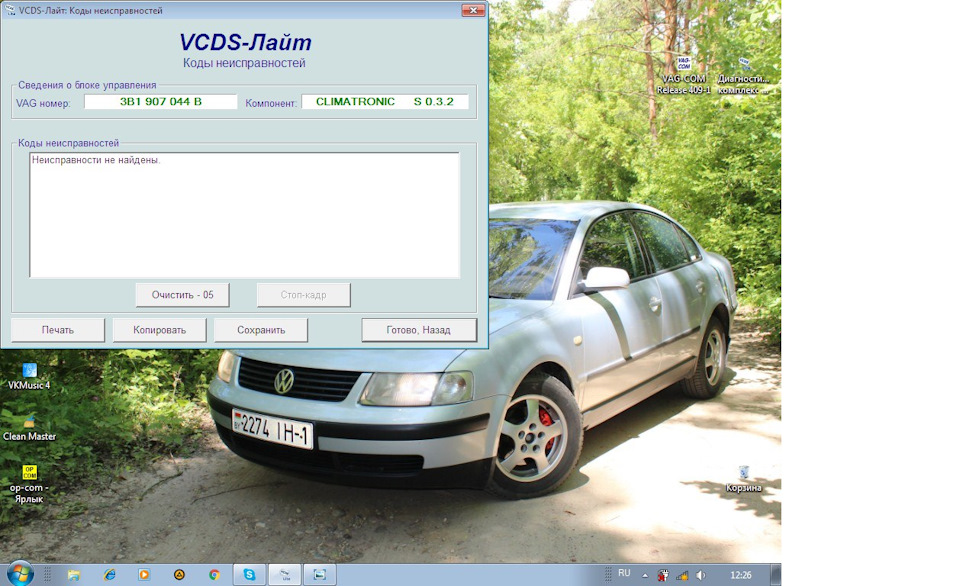Image resolution: width=960 pixels, height=586 pixels.
Task: Switch to VCDS-Lite taskbar button
Action: tap(285, 575)
